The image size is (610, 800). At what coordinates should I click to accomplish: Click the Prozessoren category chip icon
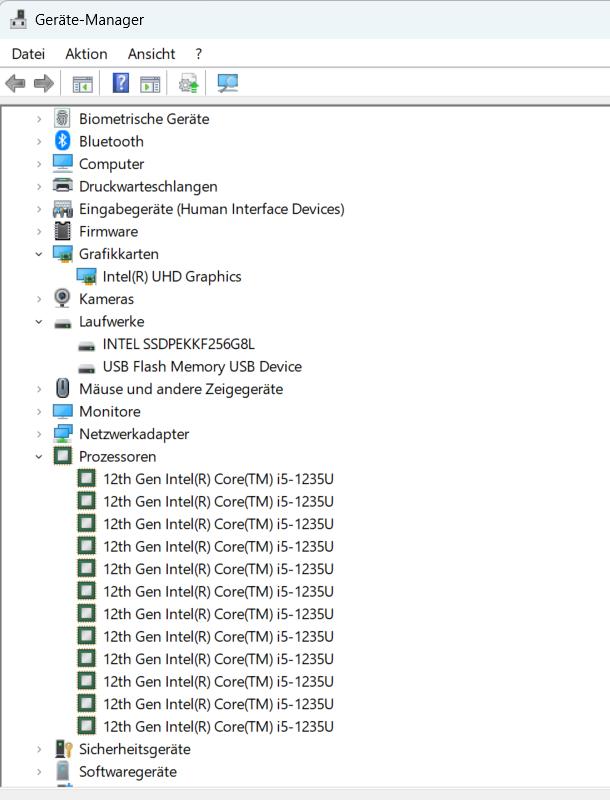(62, 456)
